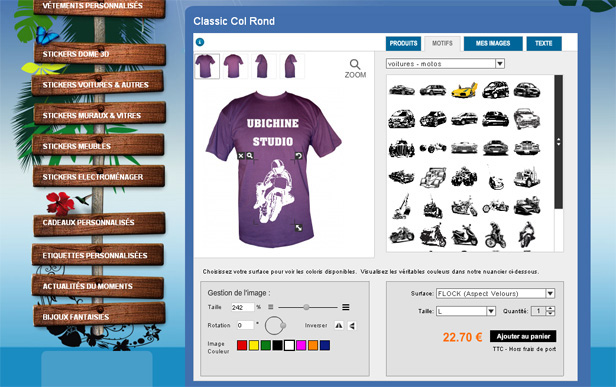The image size is (616, 387).
Task: Click the blue info icon
Action: point(200,42)
